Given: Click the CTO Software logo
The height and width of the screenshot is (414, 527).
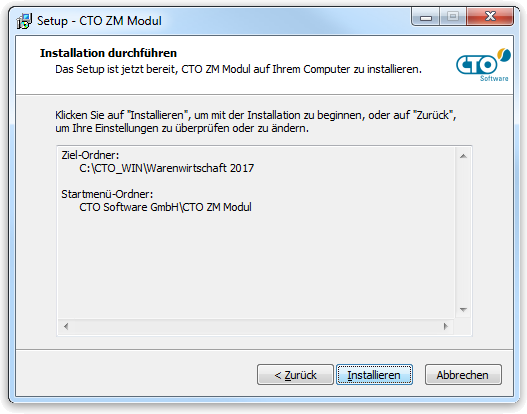Looking at the screenshot, I should tap(483, 65).
